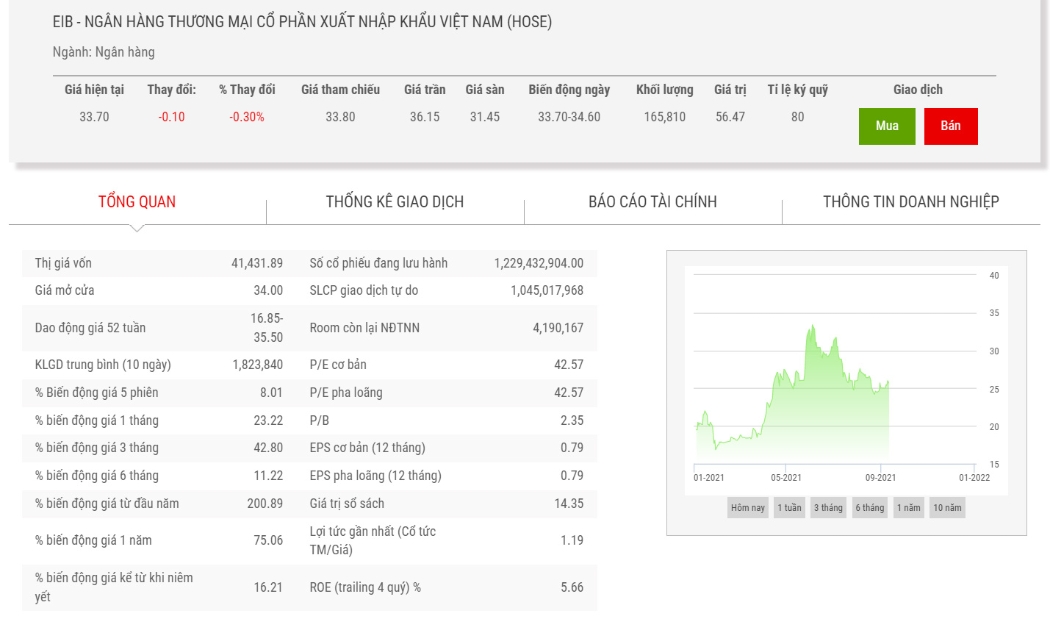Click the Ngành: Ngân hàng sector label
Screen dimensions: 1050x630
click(104, 52)
